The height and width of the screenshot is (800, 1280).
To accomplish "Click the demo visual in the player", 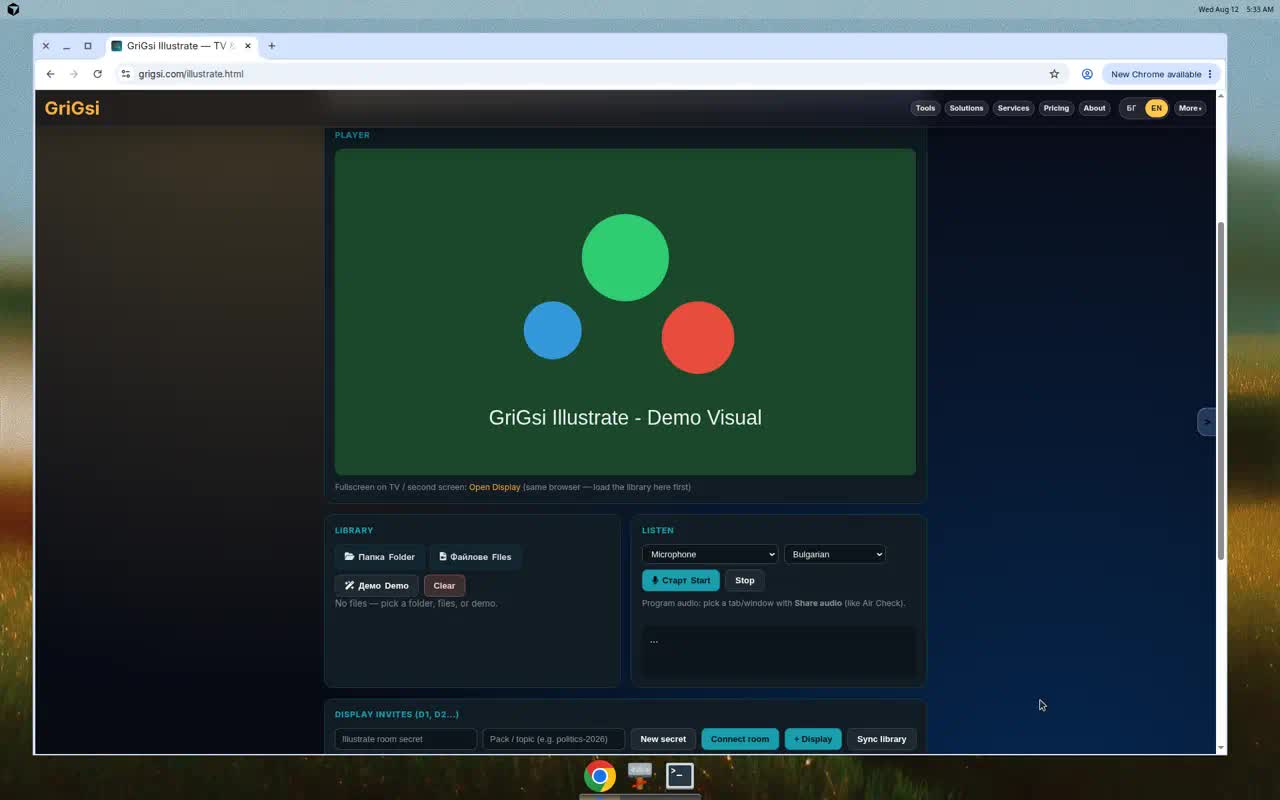I will [x=625, y=312].
